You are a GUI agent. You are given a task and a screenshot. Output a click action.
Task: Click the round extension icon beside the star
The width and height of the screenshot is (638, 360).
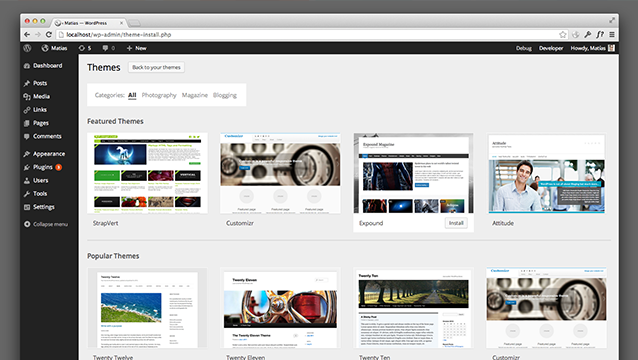coord(575,35)
